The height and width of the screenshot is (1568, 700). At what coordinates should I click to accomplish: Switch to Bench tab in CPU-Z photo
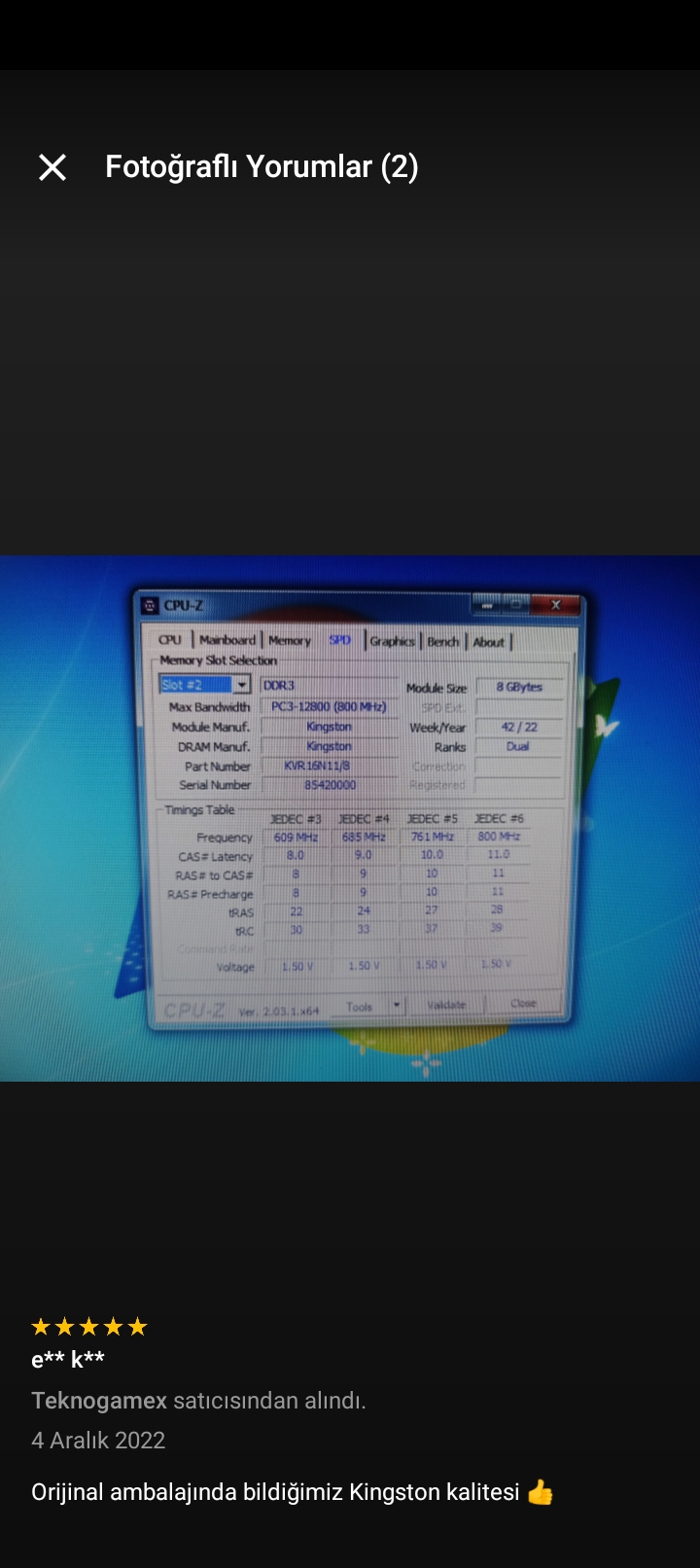pos(443,641)
